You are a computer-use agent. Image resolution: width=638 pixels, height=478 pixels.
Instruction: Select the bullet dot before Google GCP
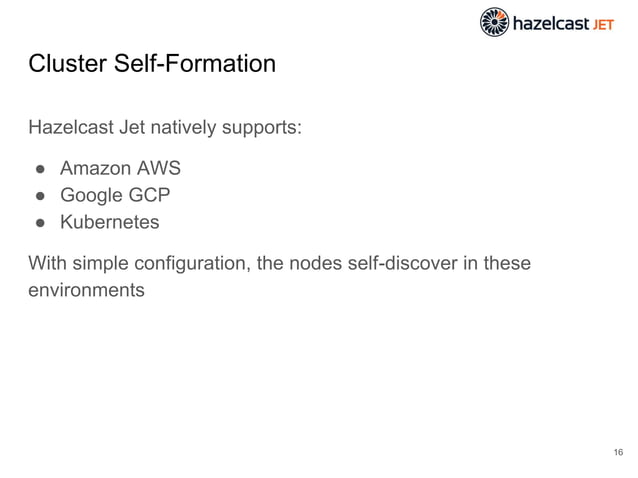pyautogui.click(x=40, y=196)
